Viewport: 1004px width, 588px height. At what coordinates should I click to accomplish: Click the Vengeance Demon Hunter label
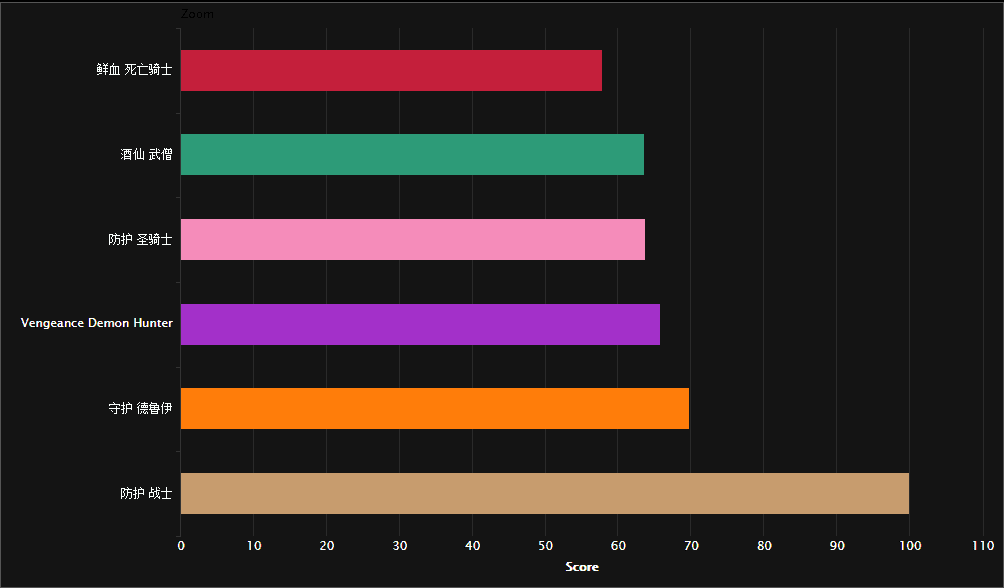[97, 323]
